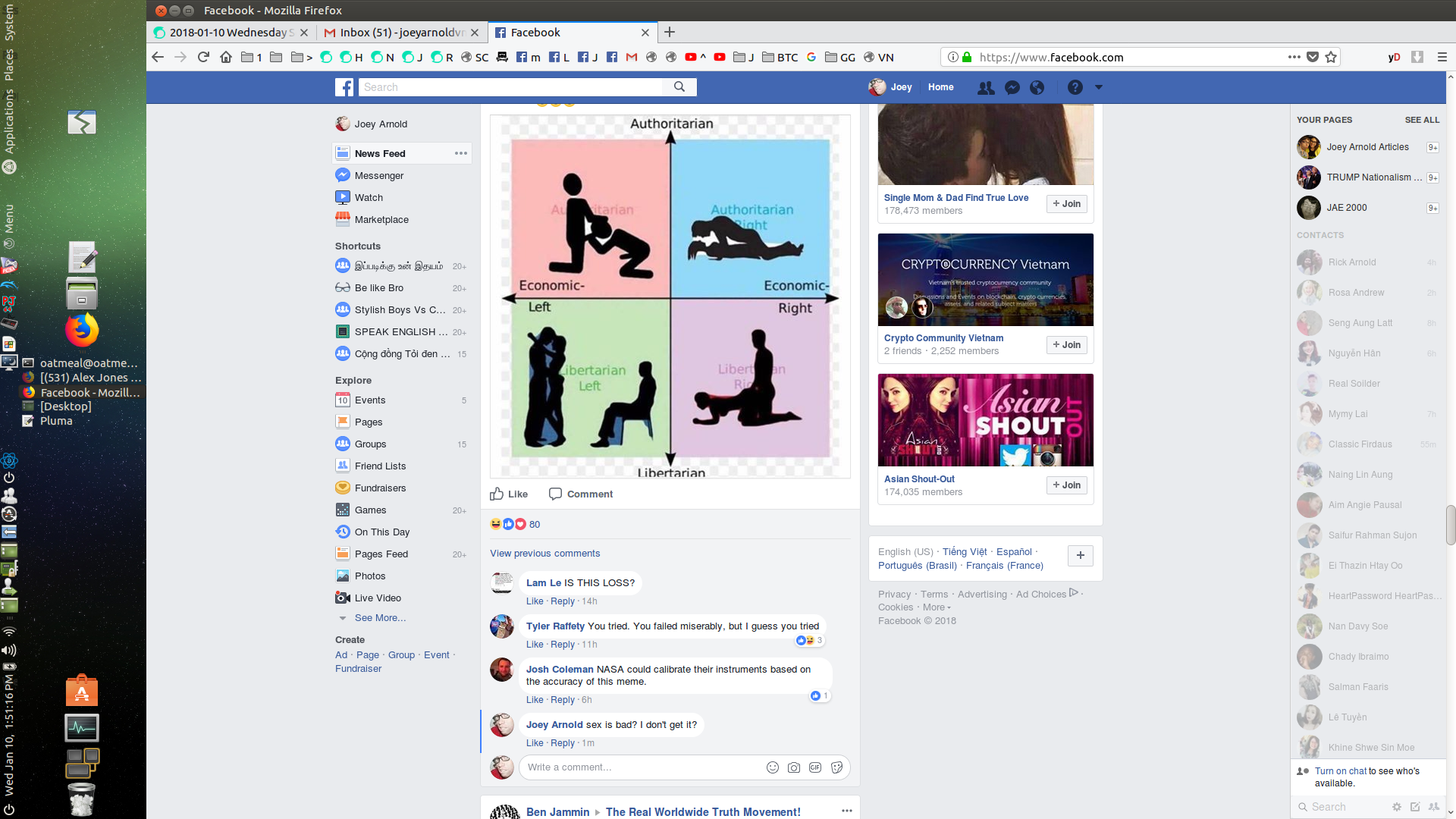The image size is (1456, 819).
Task: Insert emoji in comment box
Action: (773, 767)
